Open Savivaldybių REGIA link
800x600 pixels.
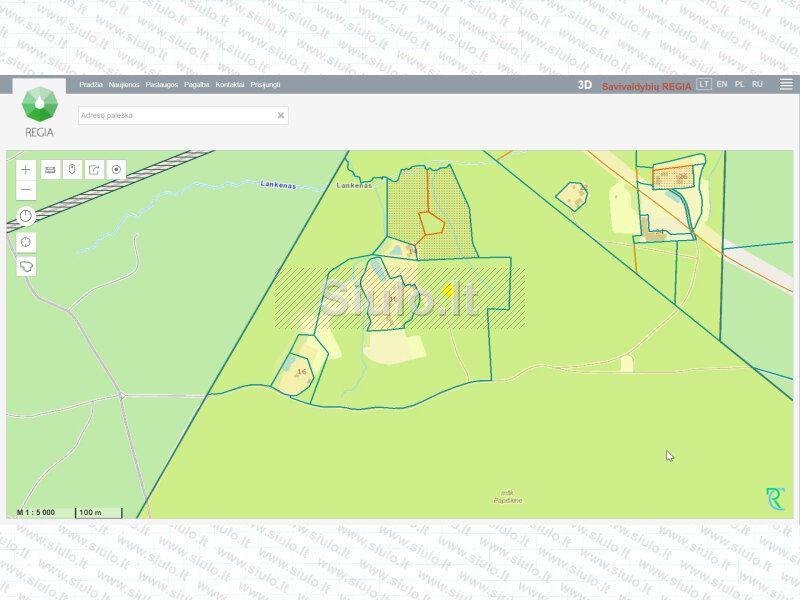[x=646, y=86]
